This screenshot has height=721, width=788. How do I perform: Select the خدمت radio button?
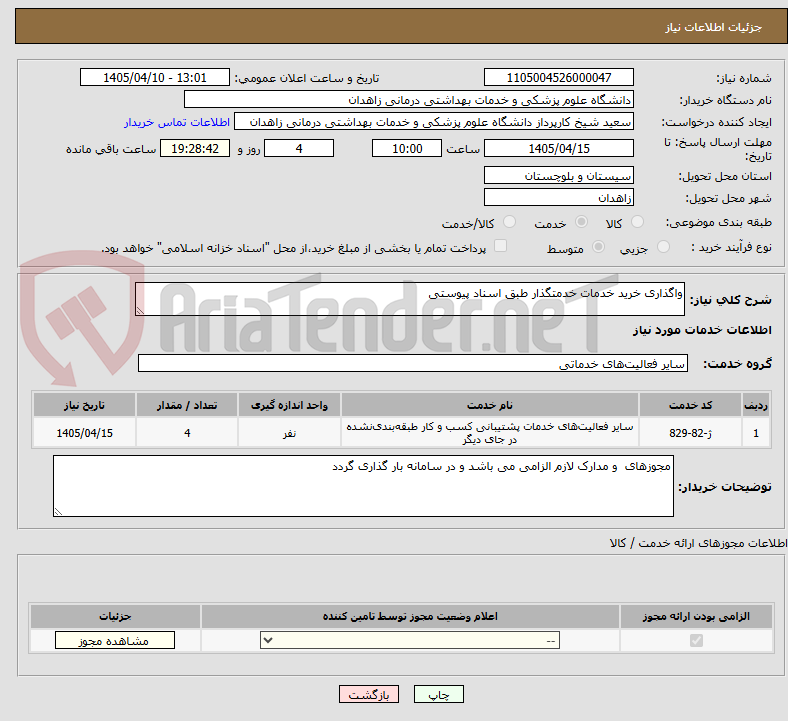pos(581,222)
